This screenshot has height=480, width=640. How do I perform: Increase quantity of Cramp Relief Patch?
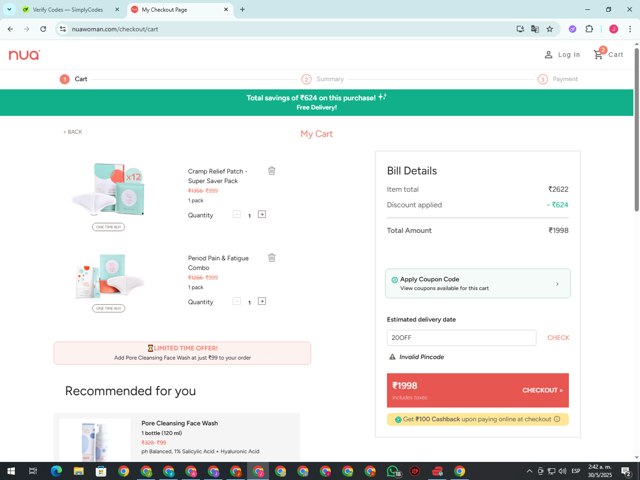(262, 214)
